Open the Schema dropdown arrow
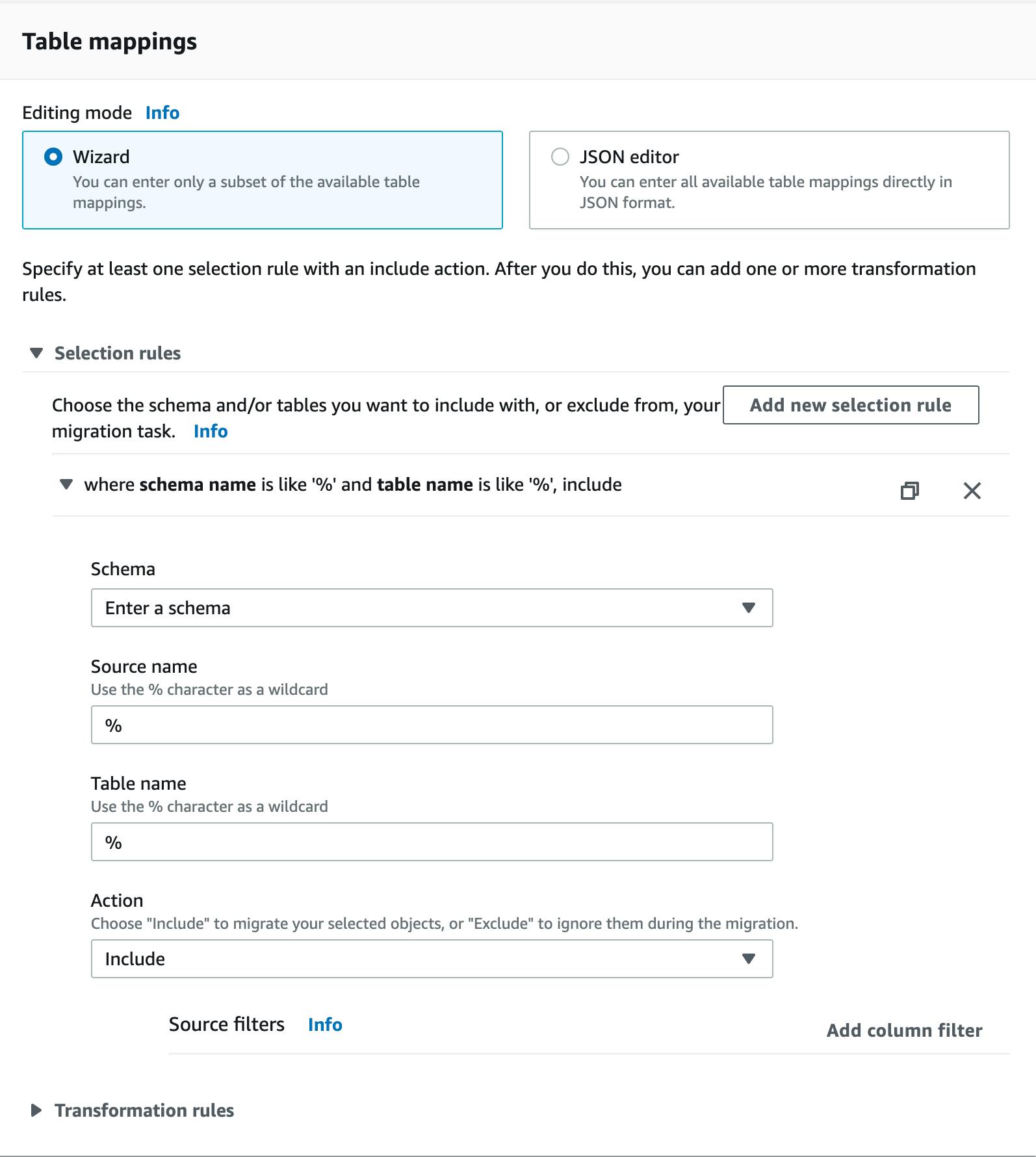Viewport: 1036px width, 1157px height. [x=749, y=608]
